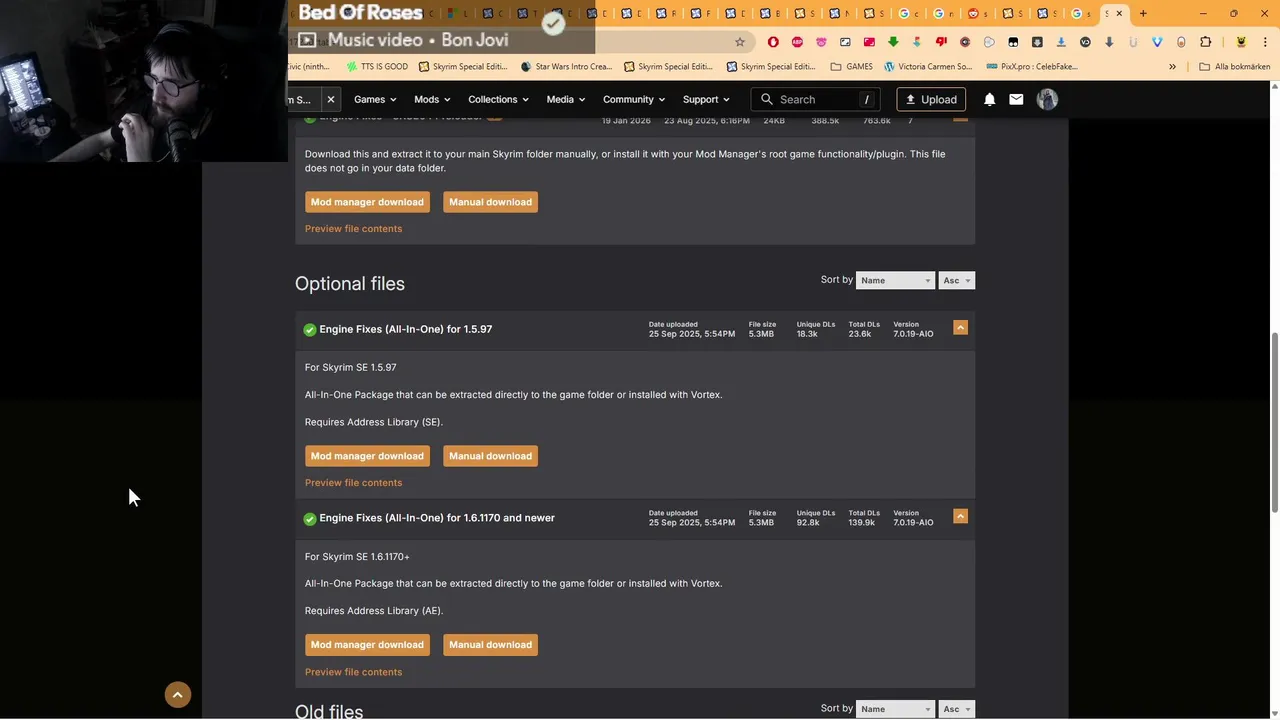Mod manager download for Engine Fixes 1.5.97

point(367,456)
